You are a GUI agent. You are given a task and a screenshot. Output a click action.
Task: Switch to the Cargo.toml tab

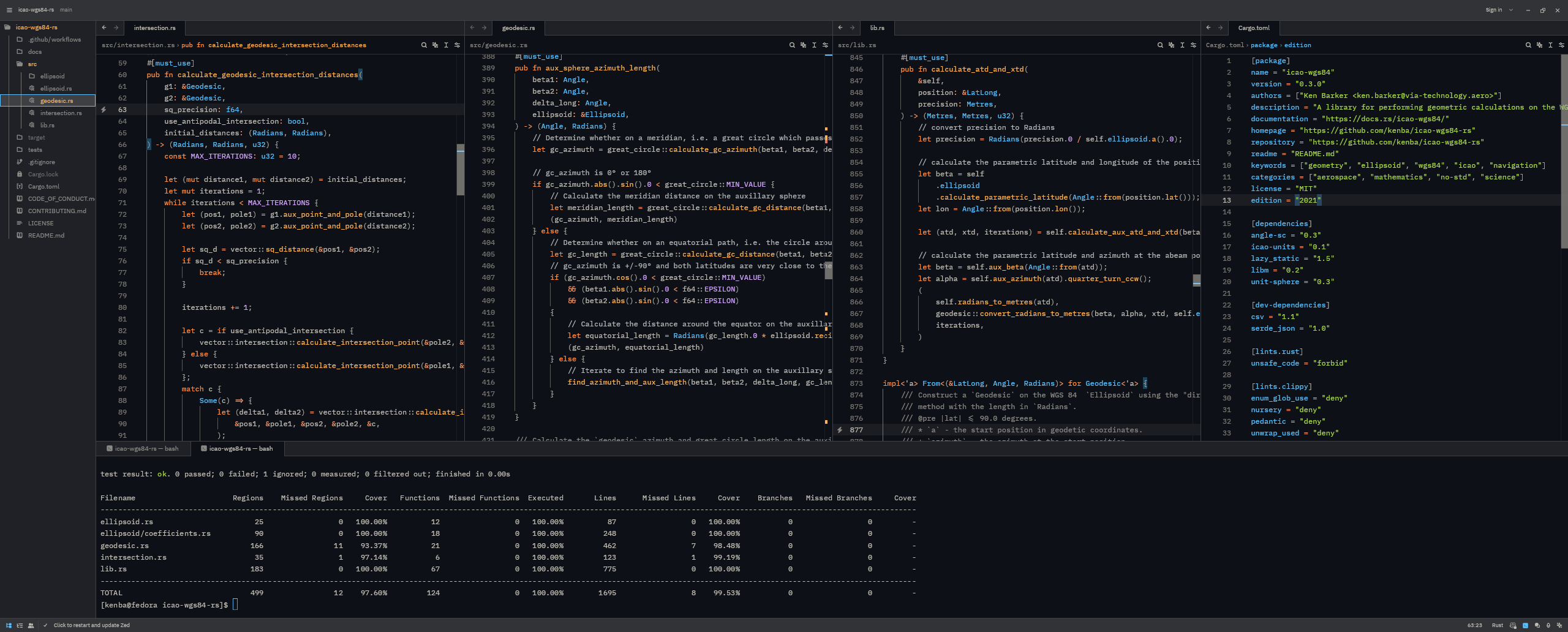click(x=1253, y=28)
